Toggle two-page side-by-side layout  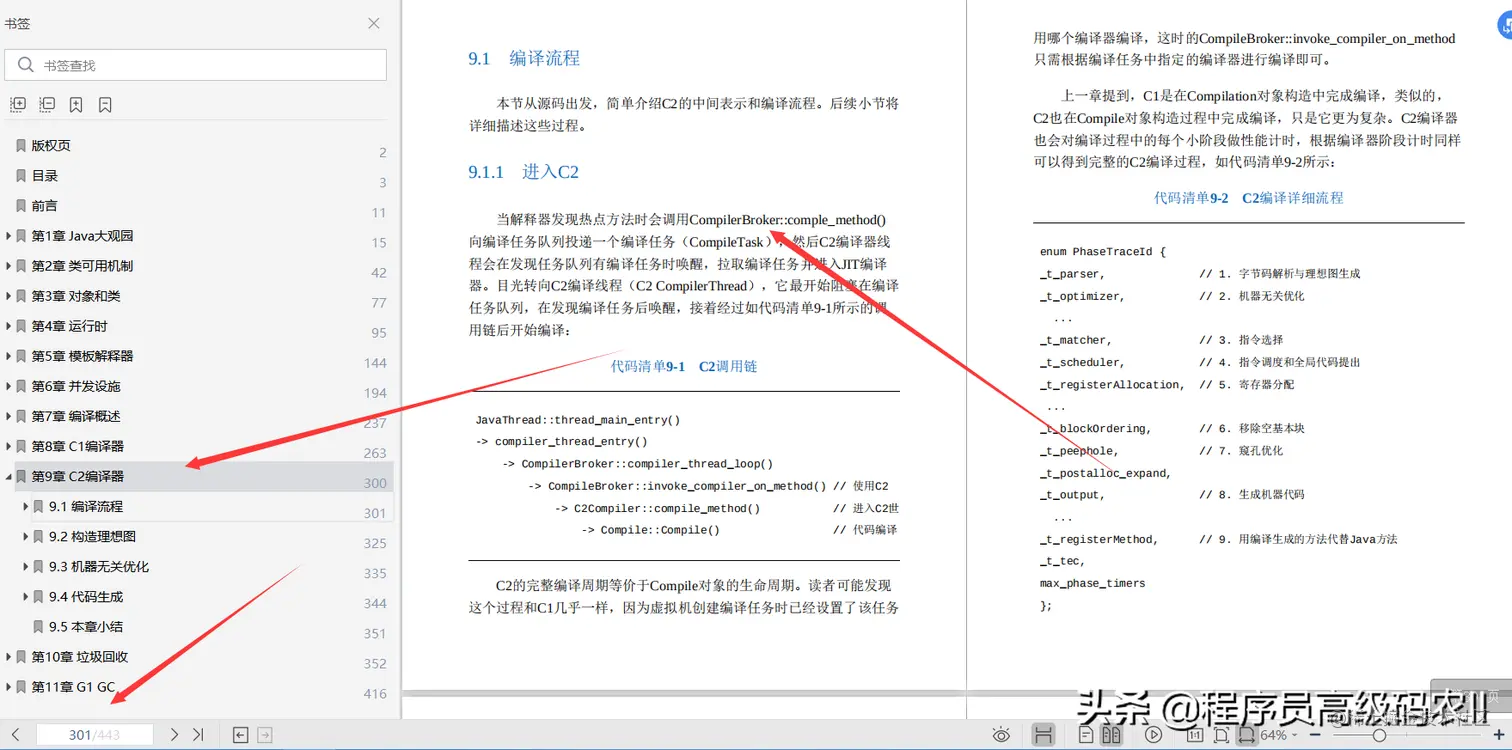tap(1112, 735)
